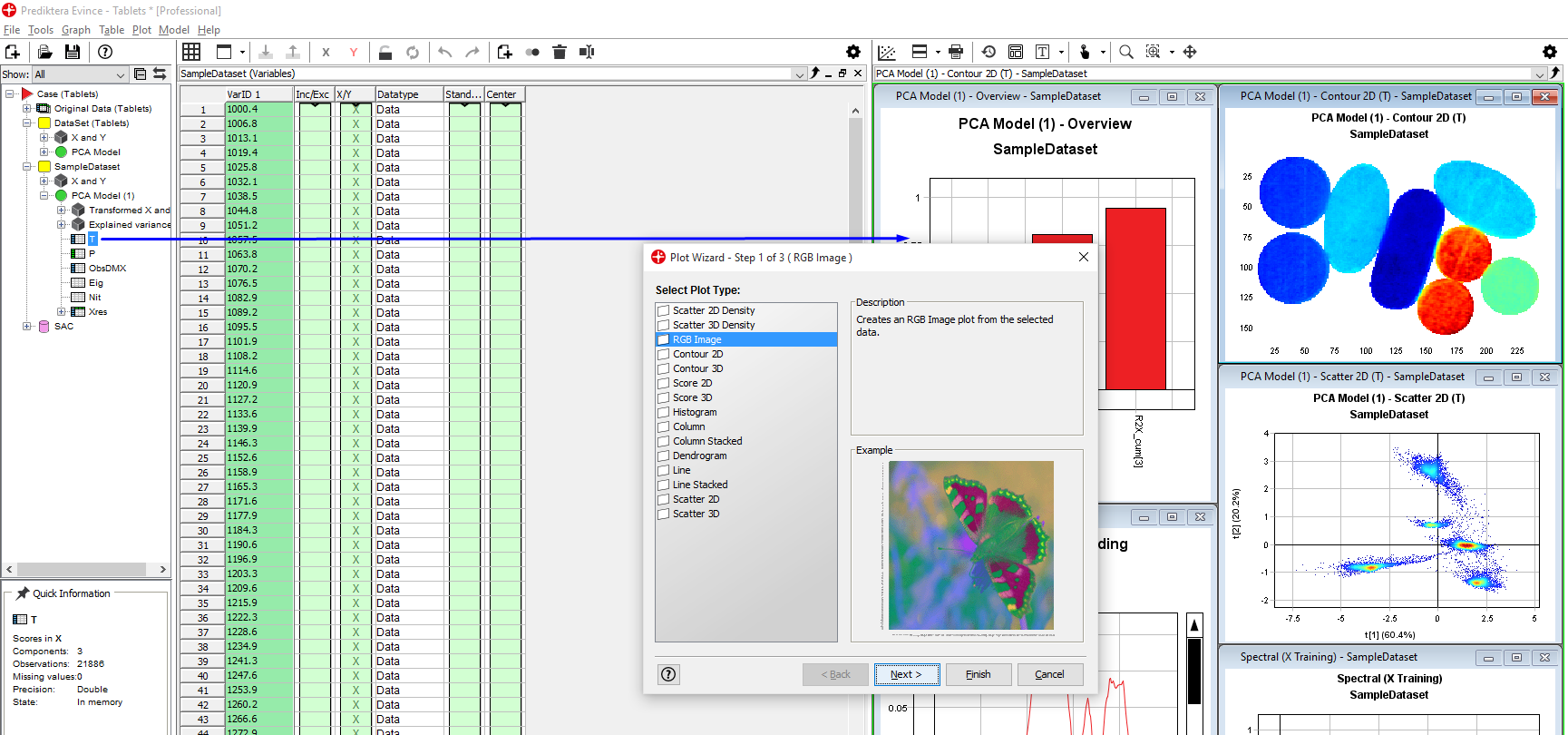Click the Next button in Plot Wizard

point(906,674)
